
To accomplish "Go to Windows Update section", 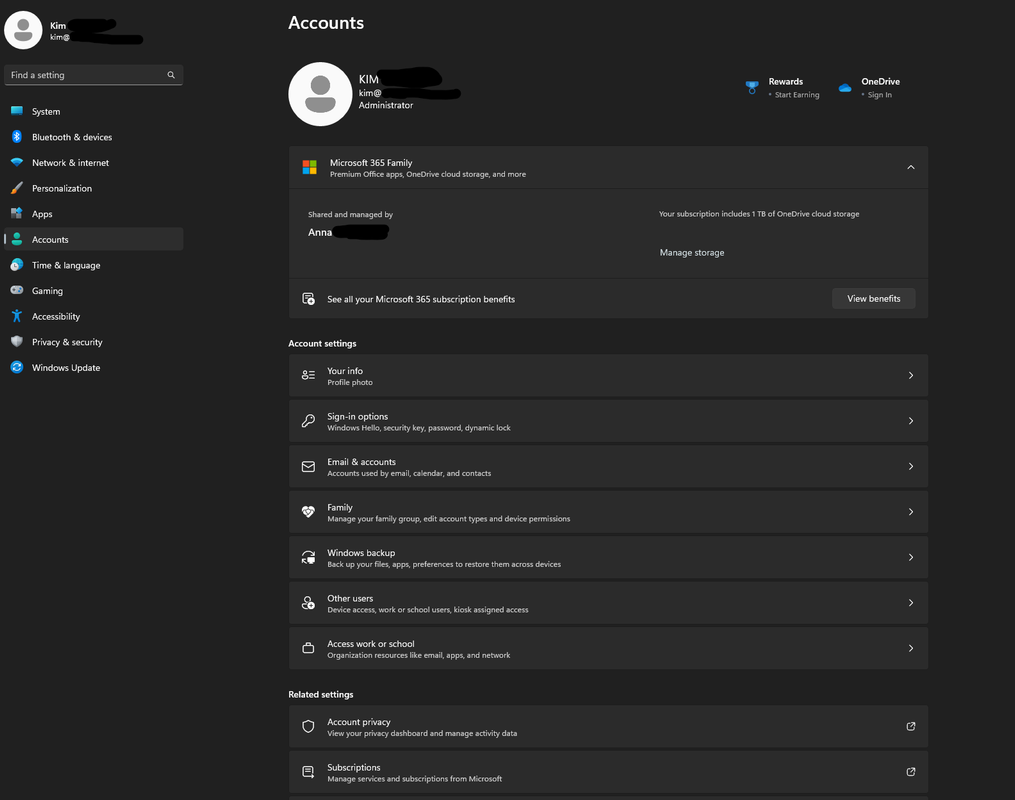I will click(94, 367).
